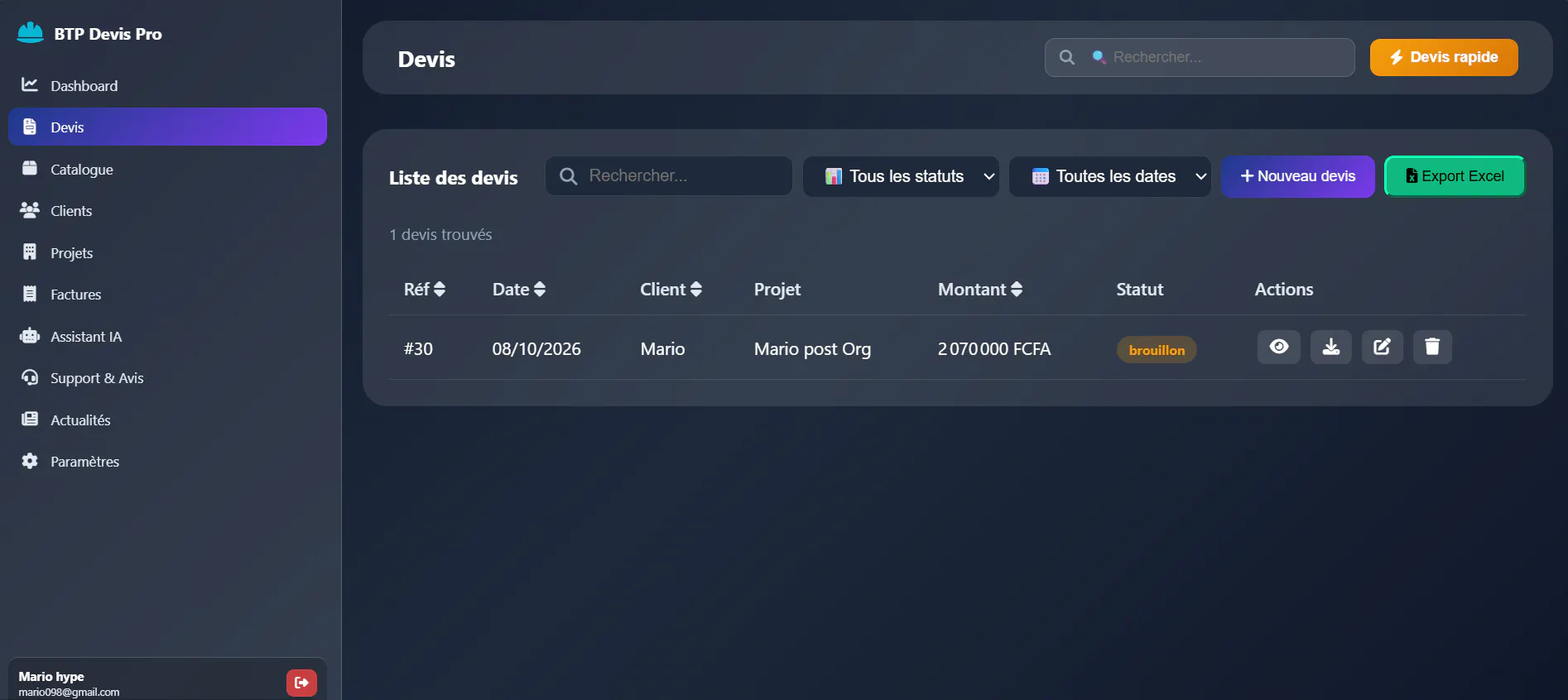
Task: Edit quote #30 with the pencil icon
Action: tap(1383, 347)
